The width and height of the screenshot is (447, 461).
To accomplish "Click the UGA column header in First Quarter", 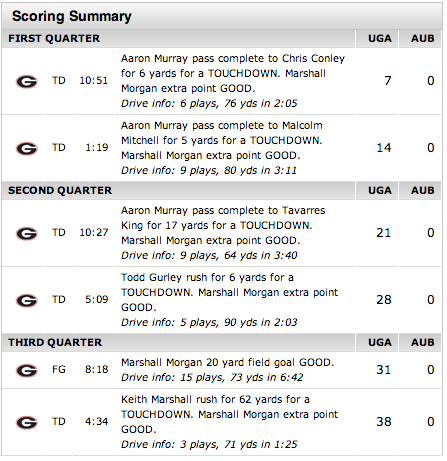I will tap(380, 39).
